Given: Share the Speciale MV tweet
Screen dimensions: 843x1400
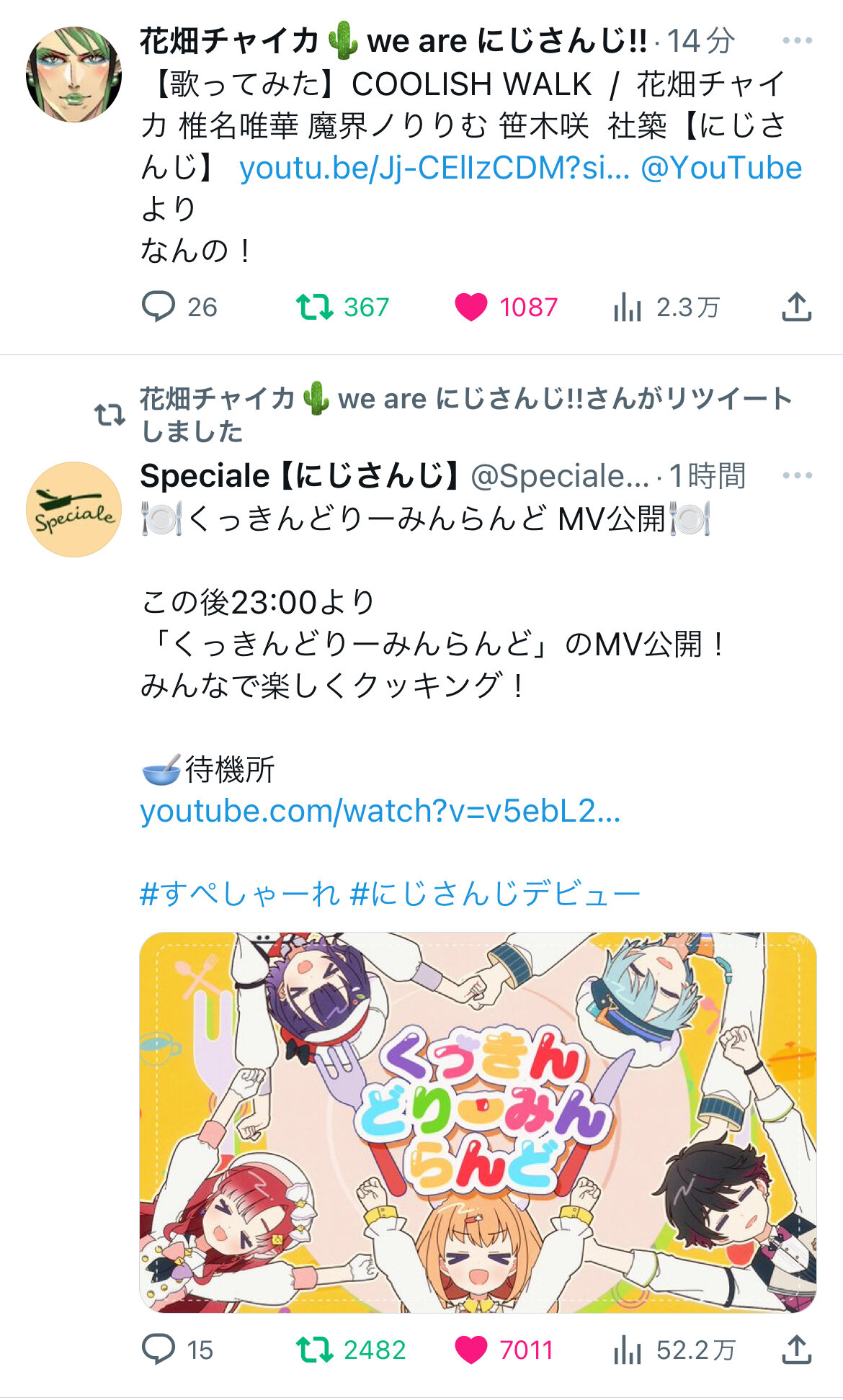Looking at the screenshot, I should pyautogui.click(x=797, y=1350).
